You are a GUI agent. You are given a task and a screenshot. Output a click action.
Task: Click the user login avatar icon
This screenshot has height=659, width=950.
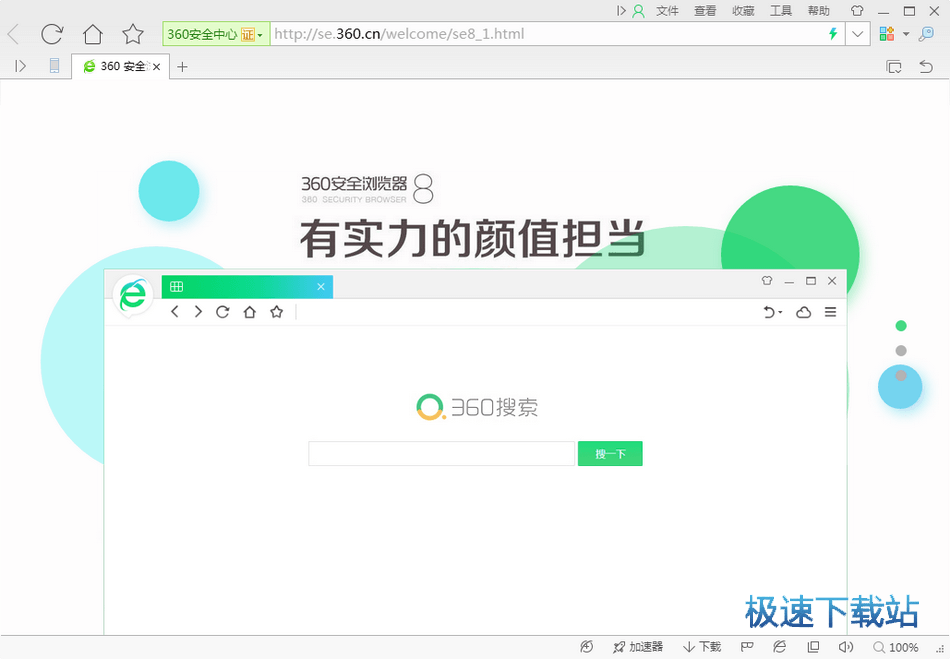pyautogui.click(x=639, y=11)
